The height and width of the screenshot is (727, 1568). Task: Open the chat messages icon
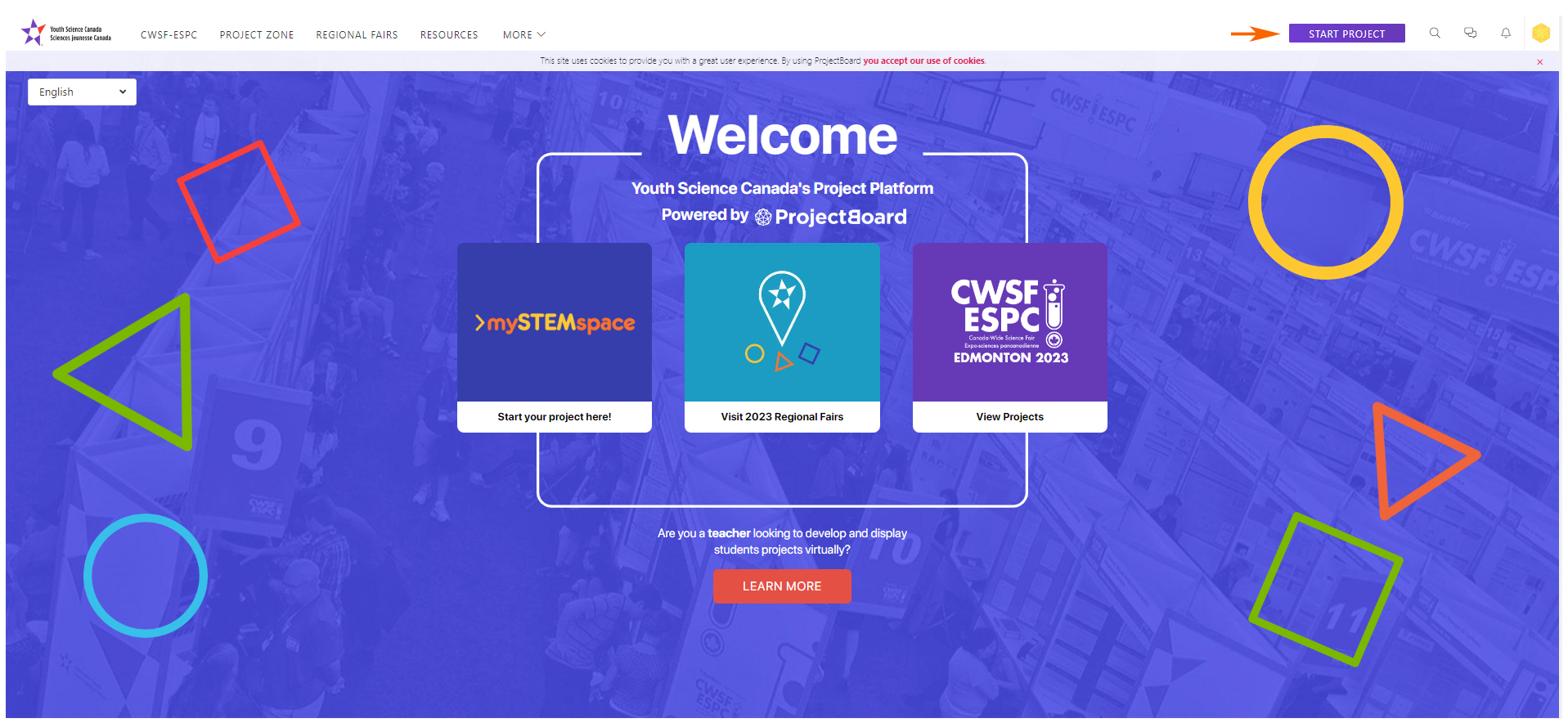pyautogui.click(x=1470, y=34)
